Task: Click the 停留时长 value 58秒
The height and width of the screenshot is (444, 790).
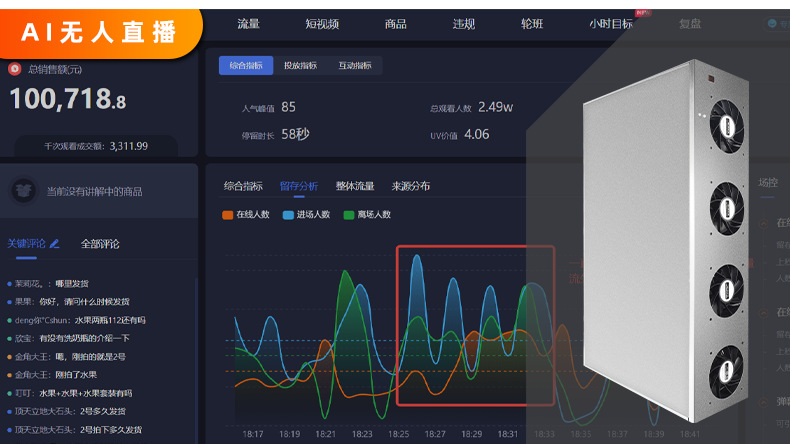Action: coord(295,135)
